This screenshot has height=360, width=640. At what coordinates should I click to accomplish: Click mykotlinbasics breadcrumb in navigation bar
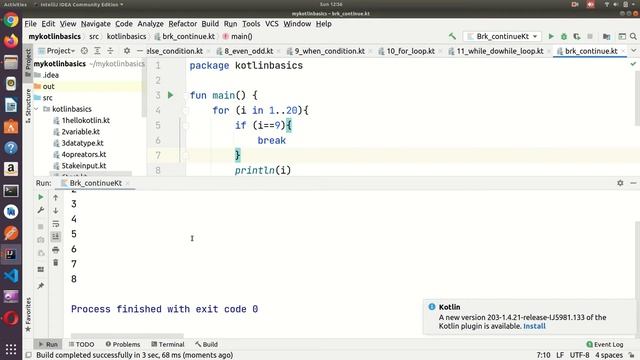pyautogui.click(x=55, y=36)
